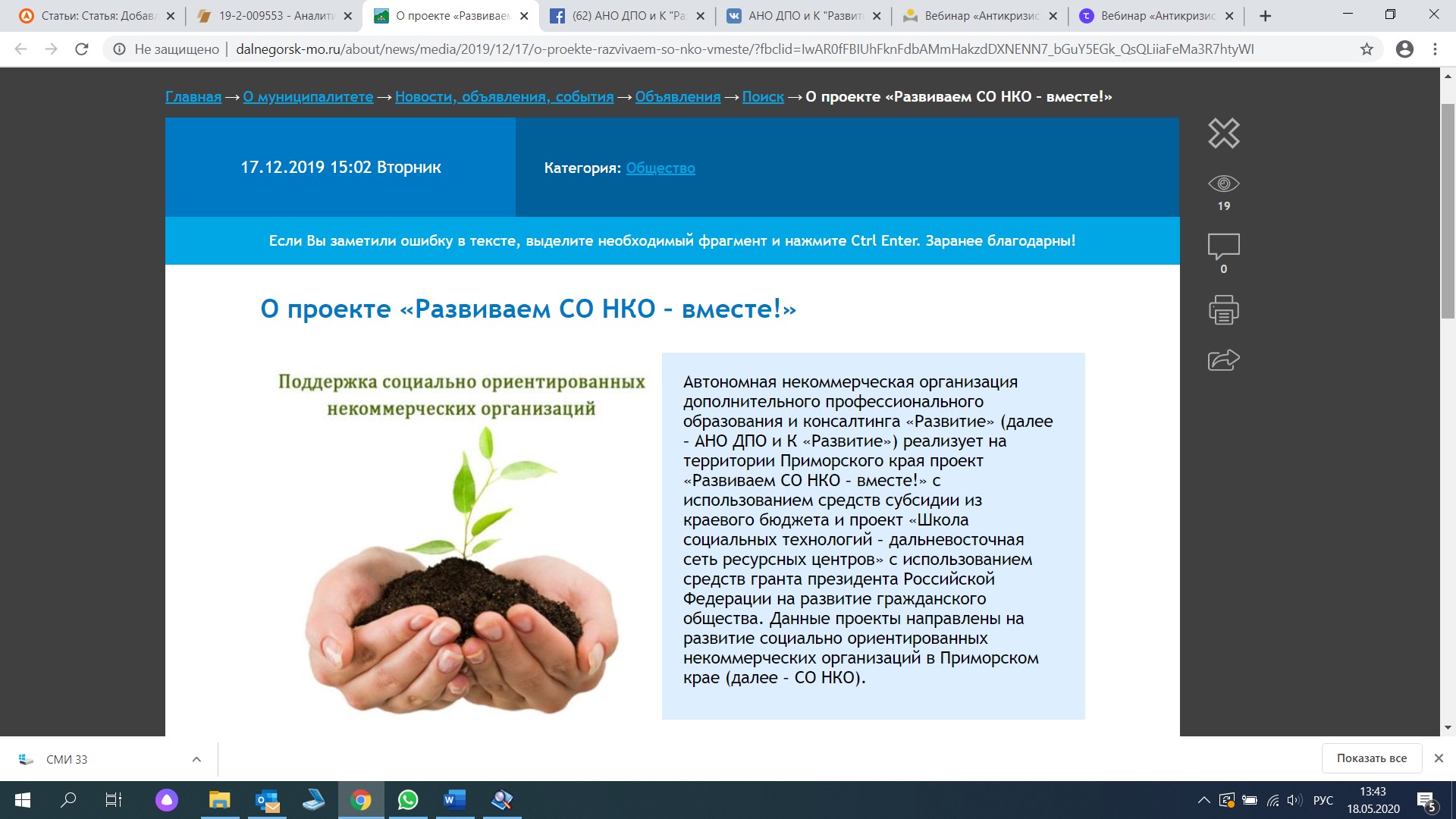Expand hidden system tray icons
The image size is (1456, 819).
pos(1203,800)
